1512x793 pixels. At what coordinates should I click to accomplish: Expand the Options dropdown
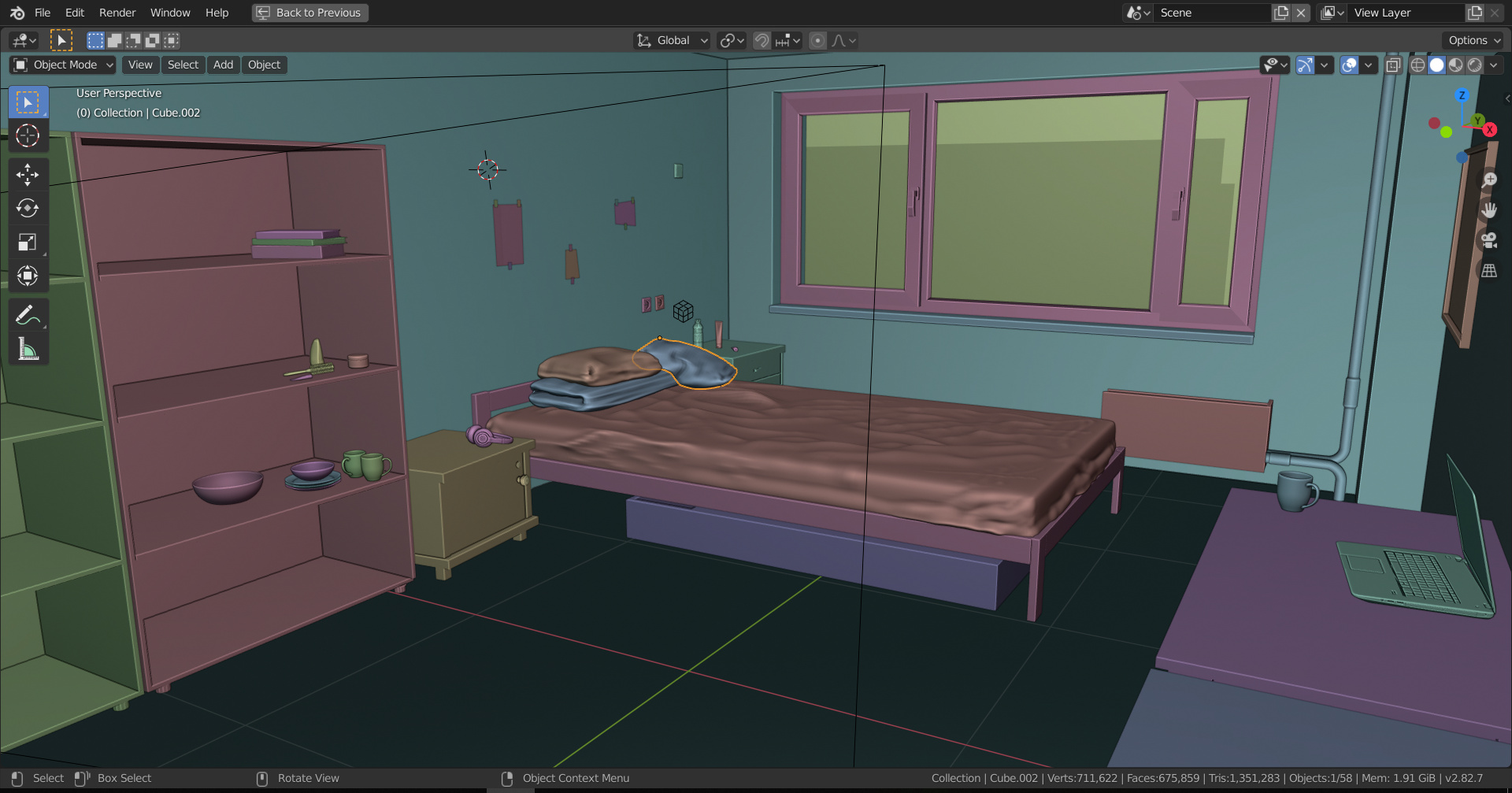pyautogui.click(x=1471, y=40)
